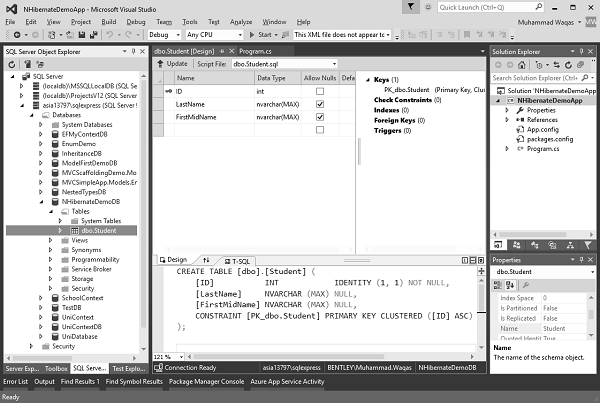Click the Update arrow button
Screen dimensions: 600x403
point(172,64)
